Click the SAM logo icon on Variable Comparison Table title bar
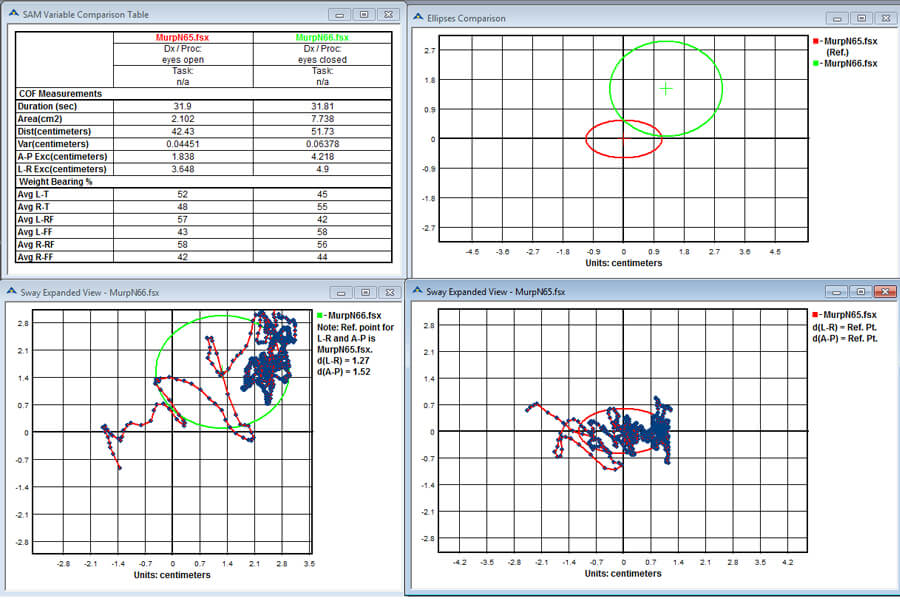This screenshot has width=900, height=600. pos(12,14)
